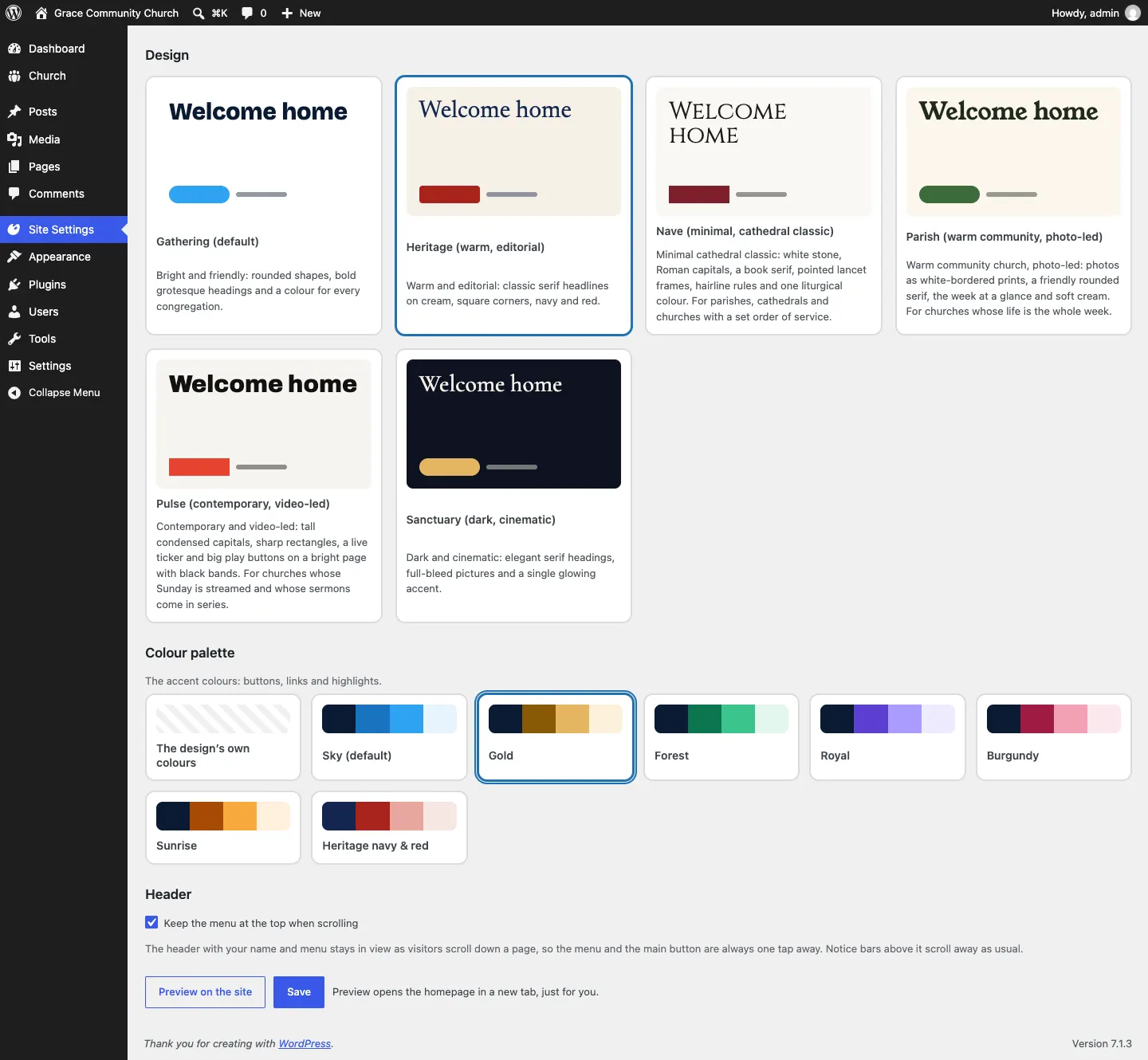
Task: Click the Pages icon in sidebar
Action: [14, 167]
